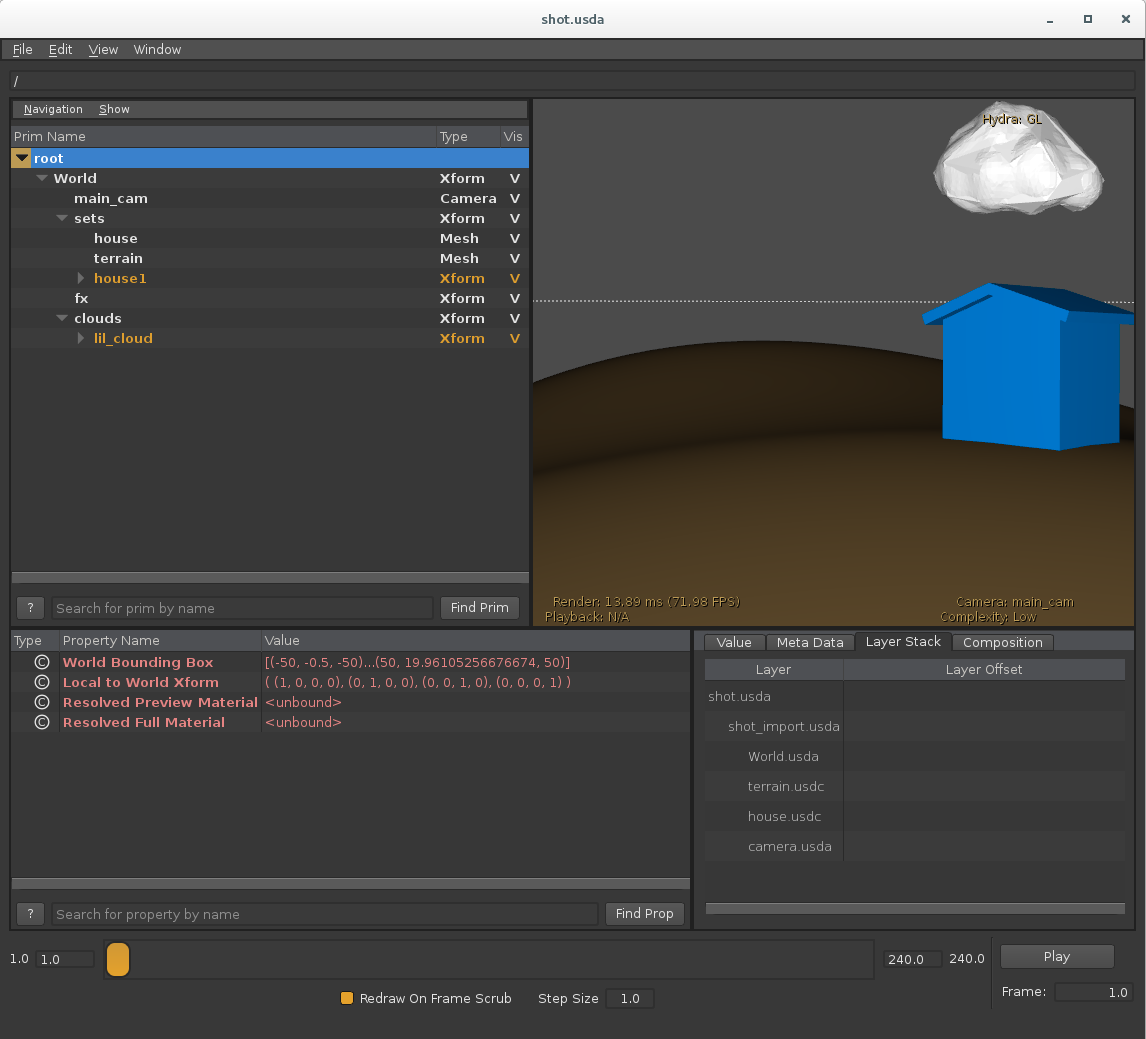Open the Navigation menu in prim browser

point(53,109)
